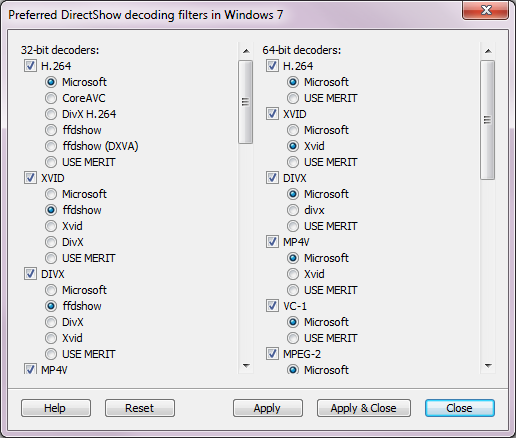Viewport: 516px width, 438px height.
Task: Select Microsoft for 32-bit H.264
Action: 51,82
